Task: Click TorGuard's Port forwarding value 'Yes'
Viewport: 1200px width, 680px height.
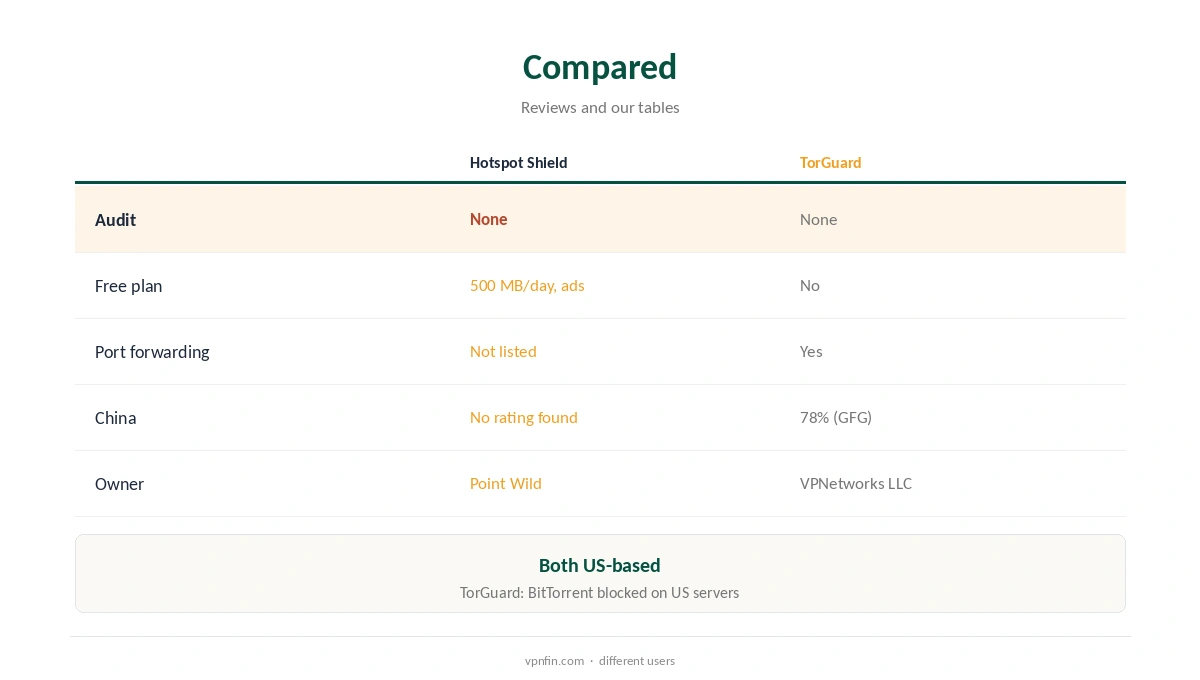Action: pyautogui.click(x=811, y=351)
